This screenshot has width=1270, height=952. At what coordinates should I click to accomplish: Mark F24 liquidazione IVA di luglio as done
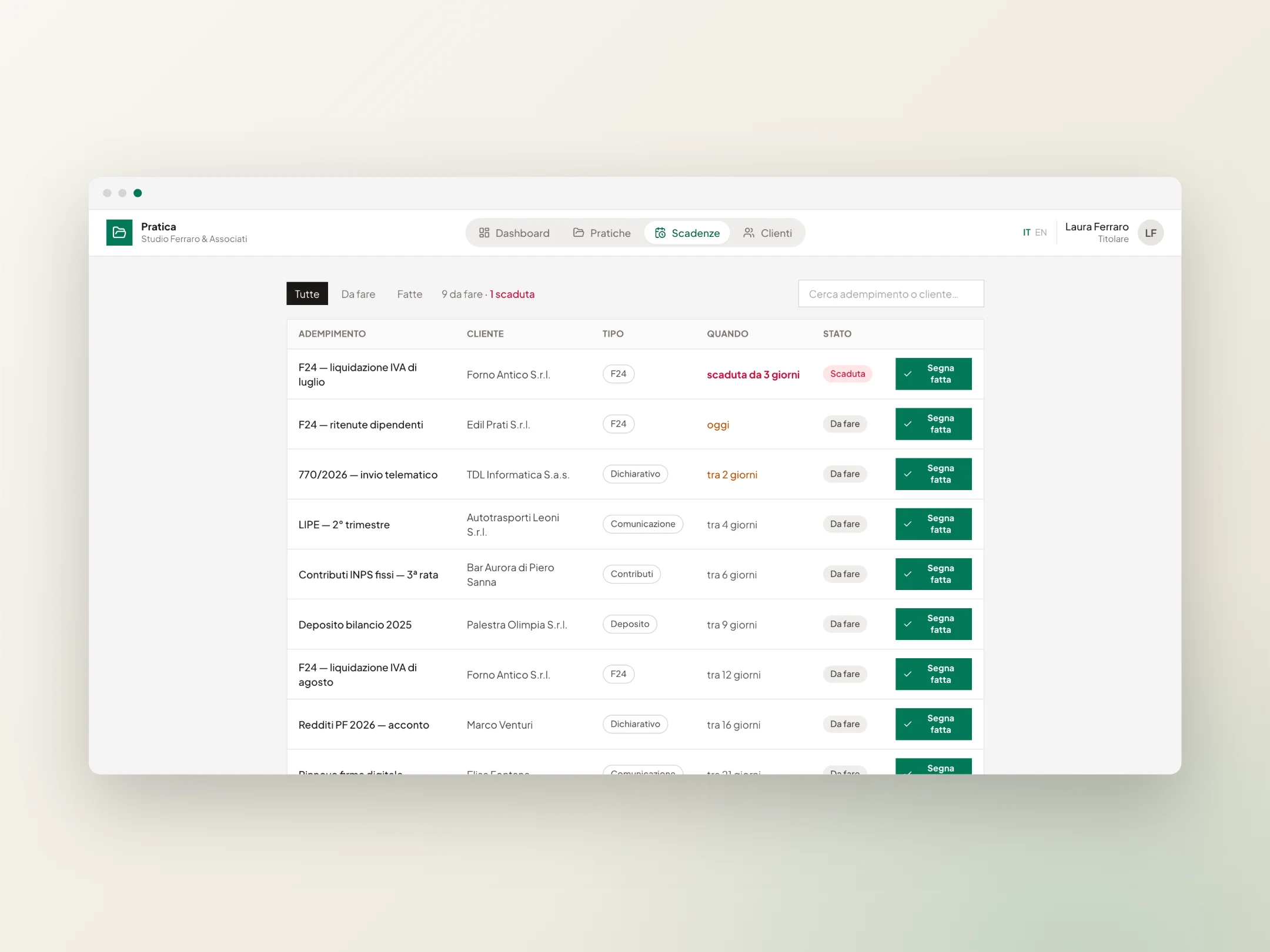point(933,374)
